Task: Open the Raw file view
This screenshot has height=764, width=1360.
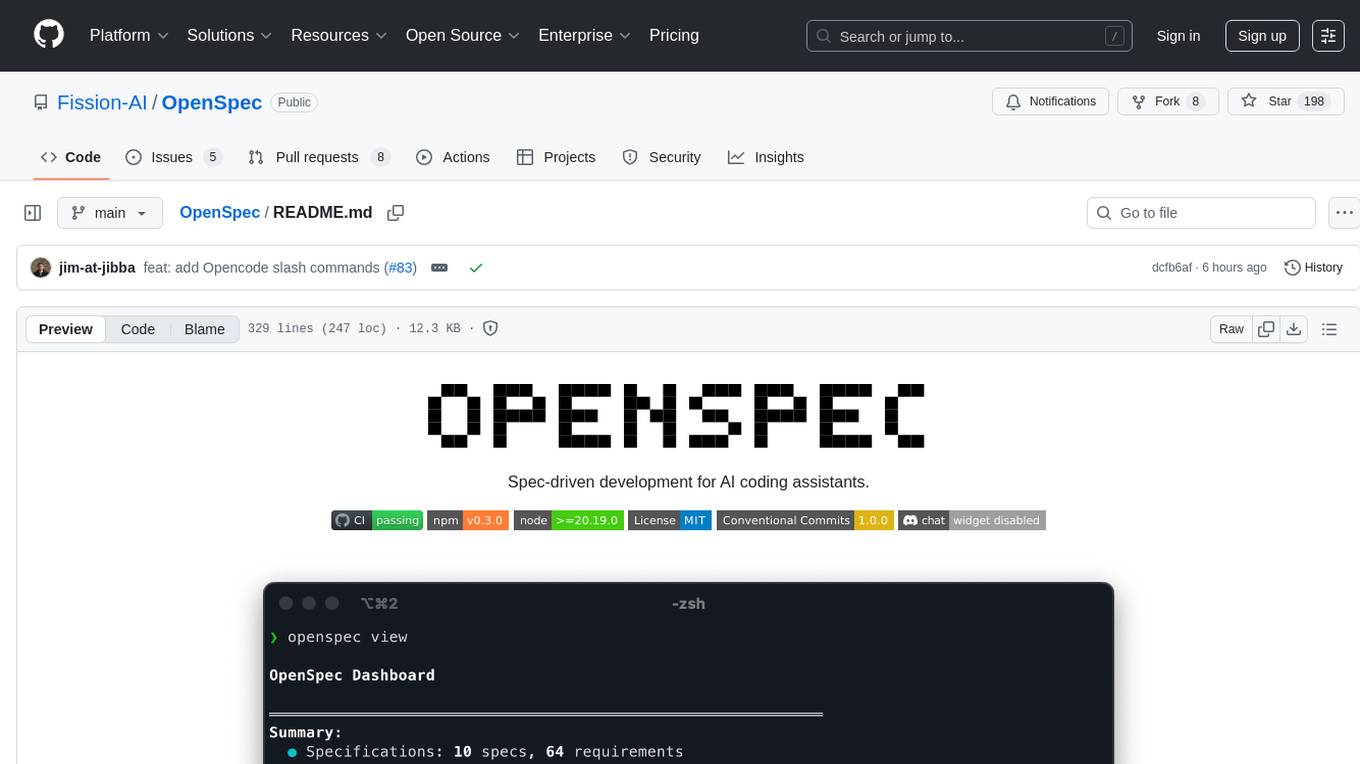Action: click(x=1231, y=329)
